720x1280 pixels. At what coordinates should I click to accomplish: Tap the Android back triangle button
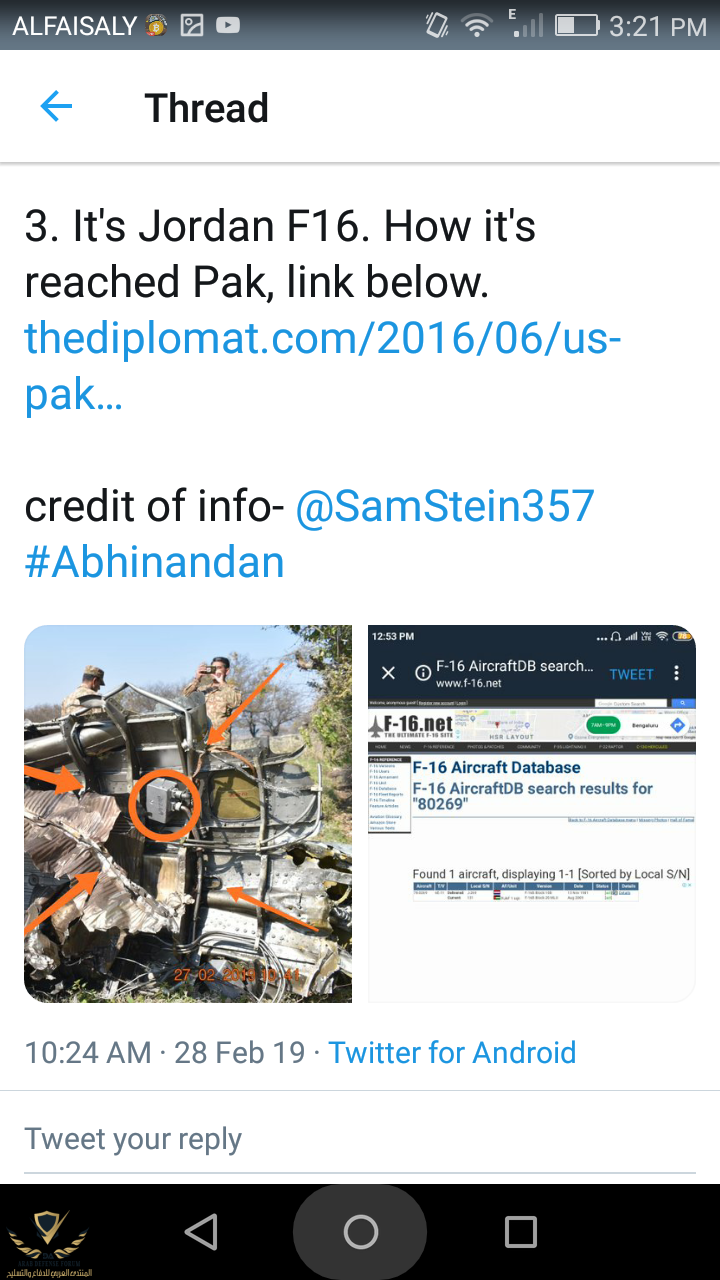(x=202, y=1232)
